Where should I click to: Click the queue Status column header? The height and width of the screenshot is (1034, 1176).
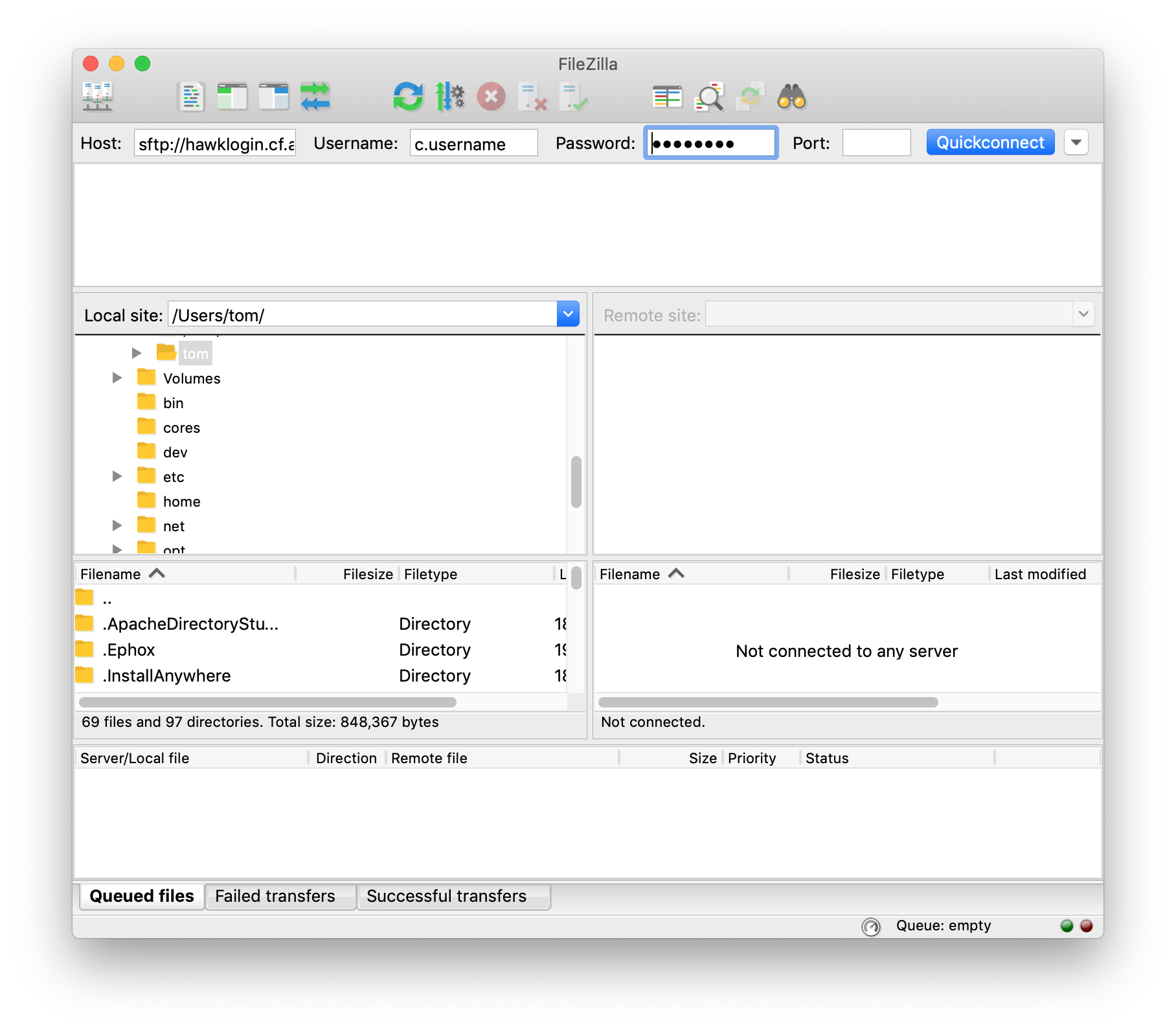coord(897,758)
